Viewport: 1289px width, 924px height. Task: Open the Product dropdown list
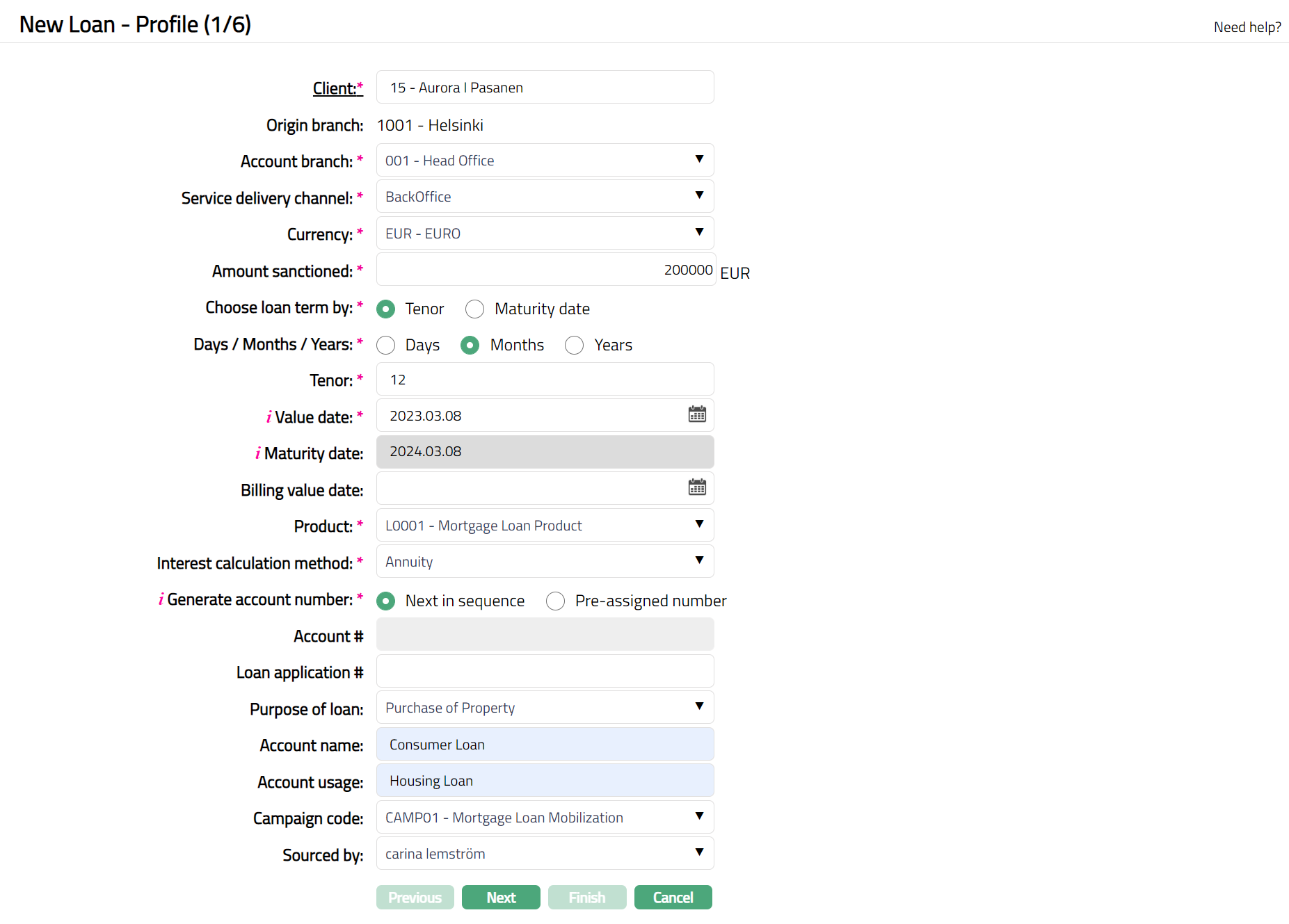[545, 526]
